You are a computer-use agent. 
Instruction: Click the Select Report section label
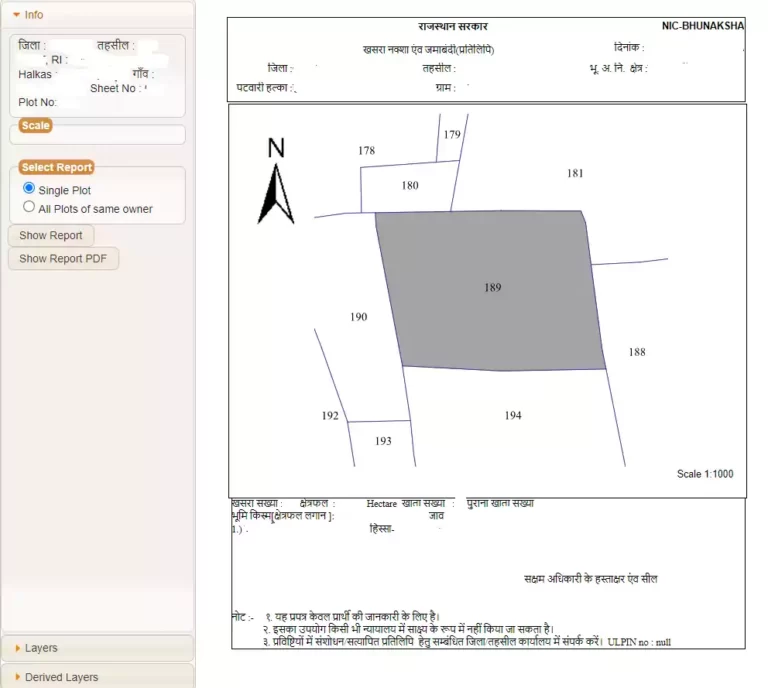(56, 167)
